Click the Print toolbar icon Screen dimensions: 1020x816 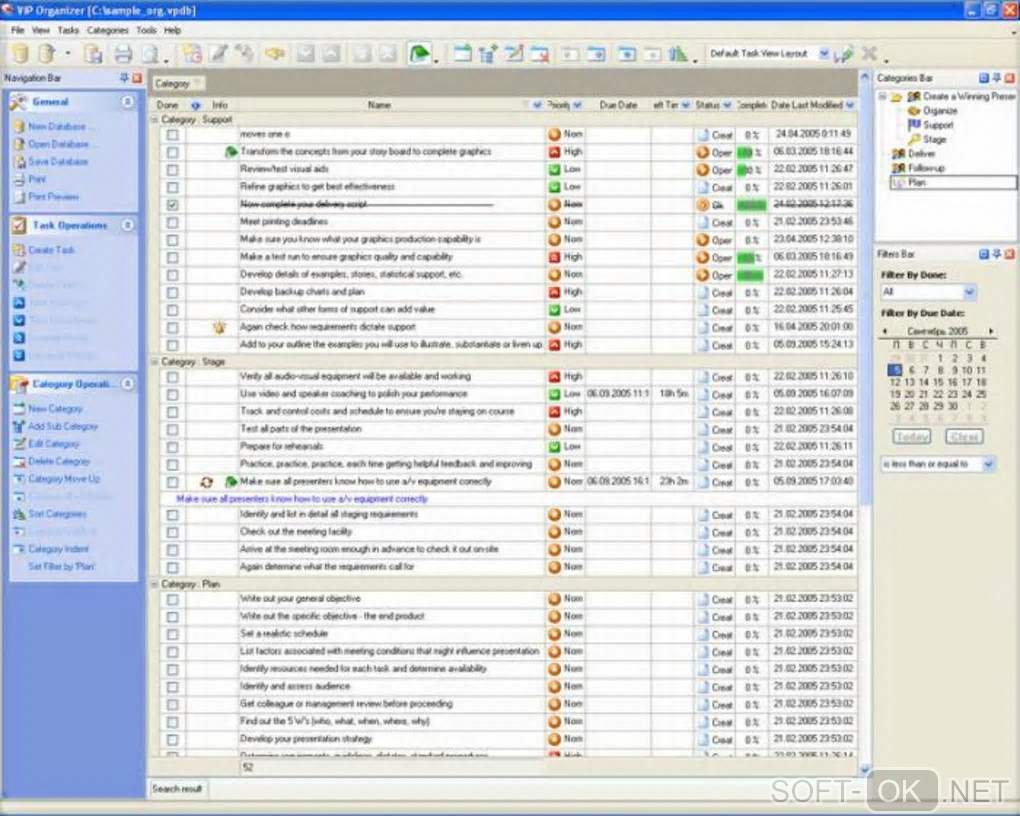(123, 53)
